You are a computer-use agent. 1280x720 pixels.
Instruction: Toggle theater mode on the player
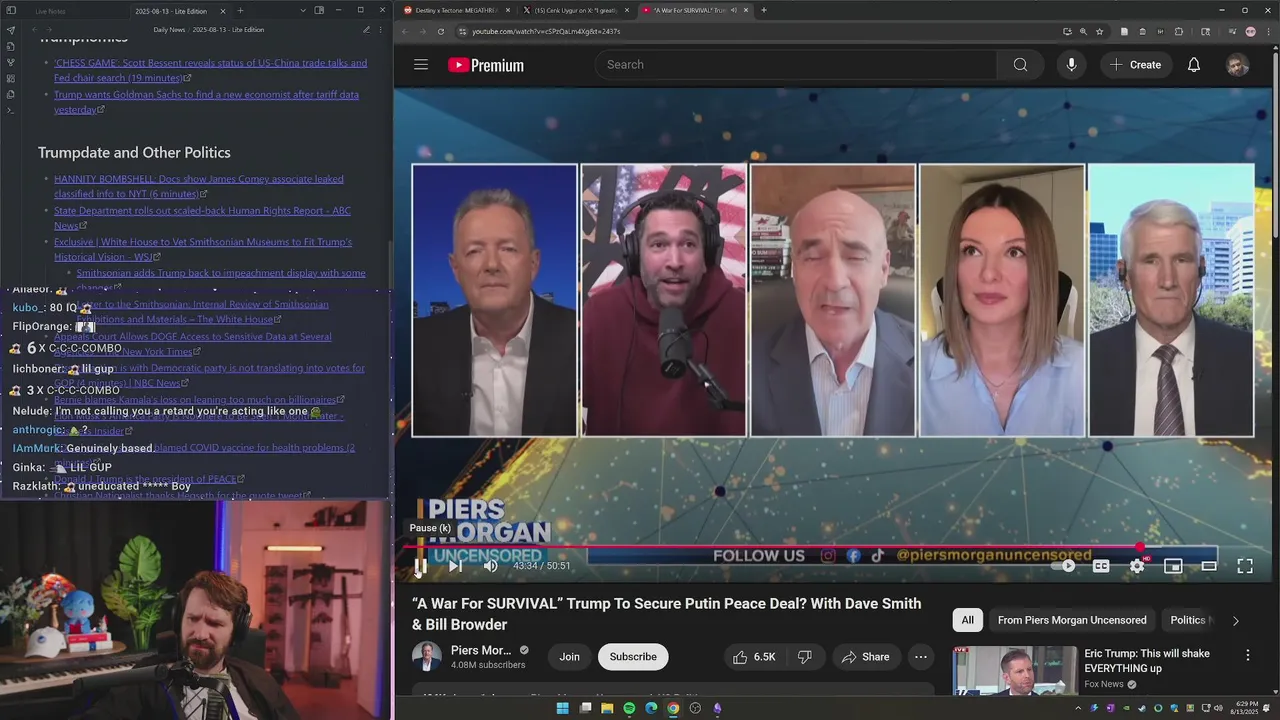(x=1209, y=566)
